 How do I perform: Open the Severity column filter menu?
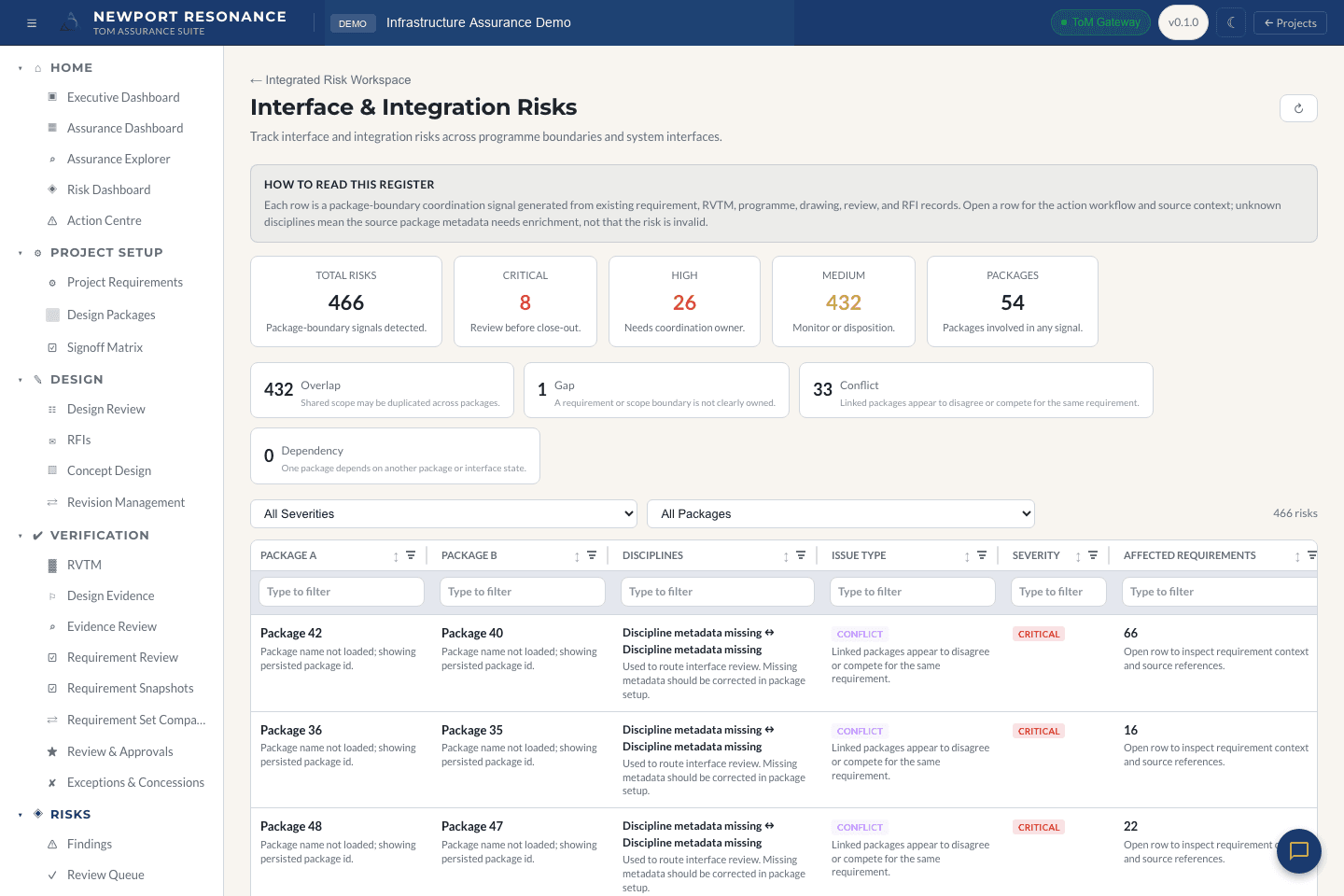tap(1093, 555)
